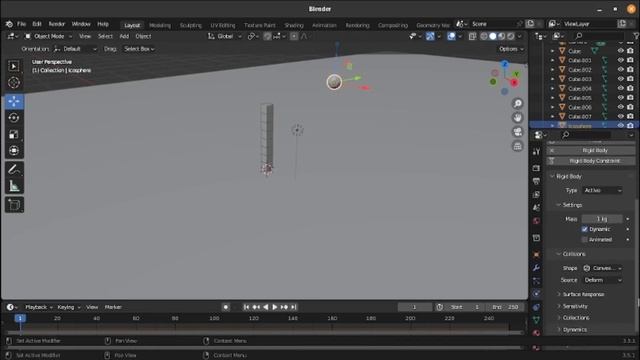Toggle the Dynamic checkbox
Image resolution: width=640 pixels, height=360 pixels.
[x=584, y=229]
